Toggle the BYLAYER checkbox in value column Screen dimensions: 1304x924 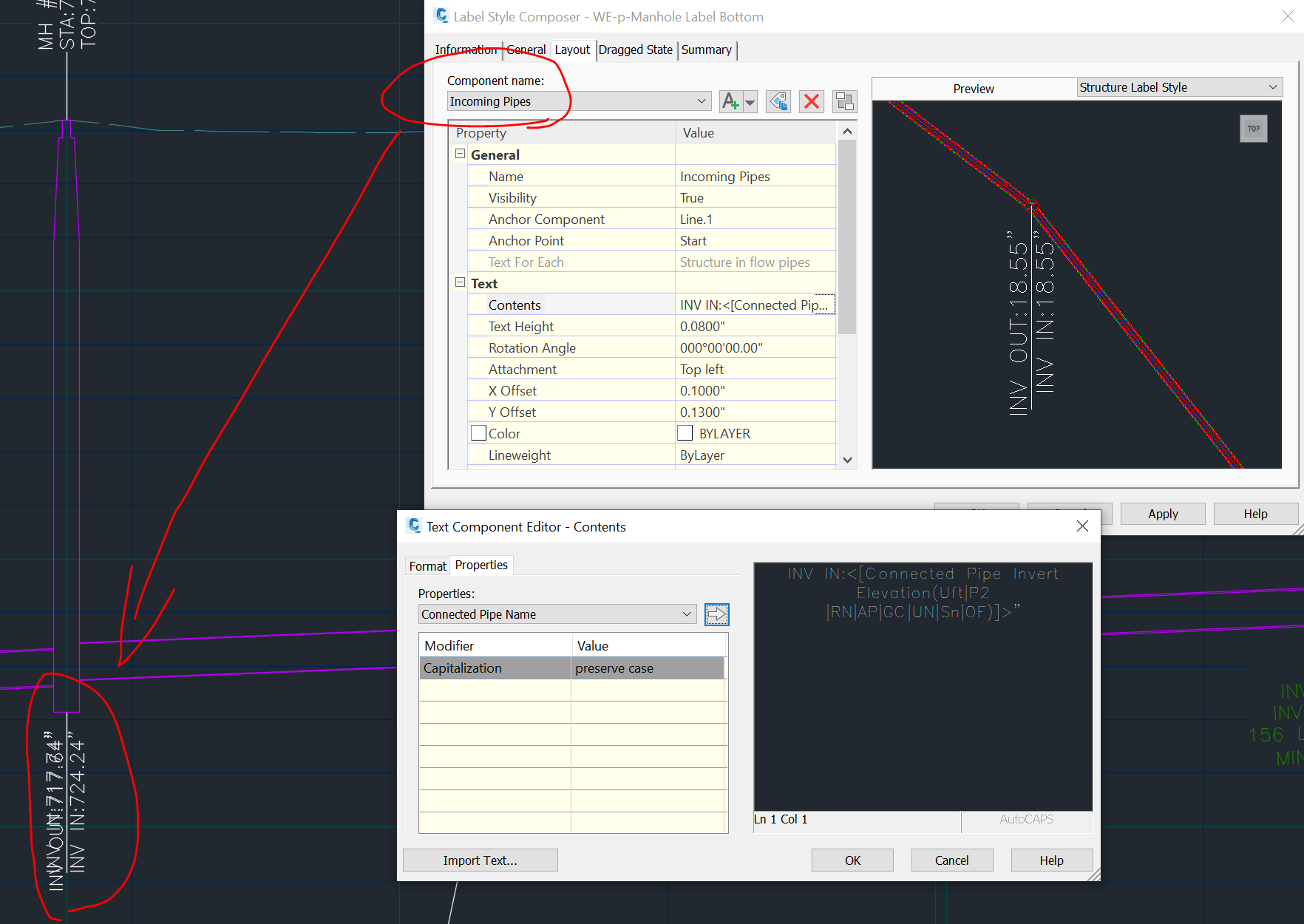pos(685,432)
